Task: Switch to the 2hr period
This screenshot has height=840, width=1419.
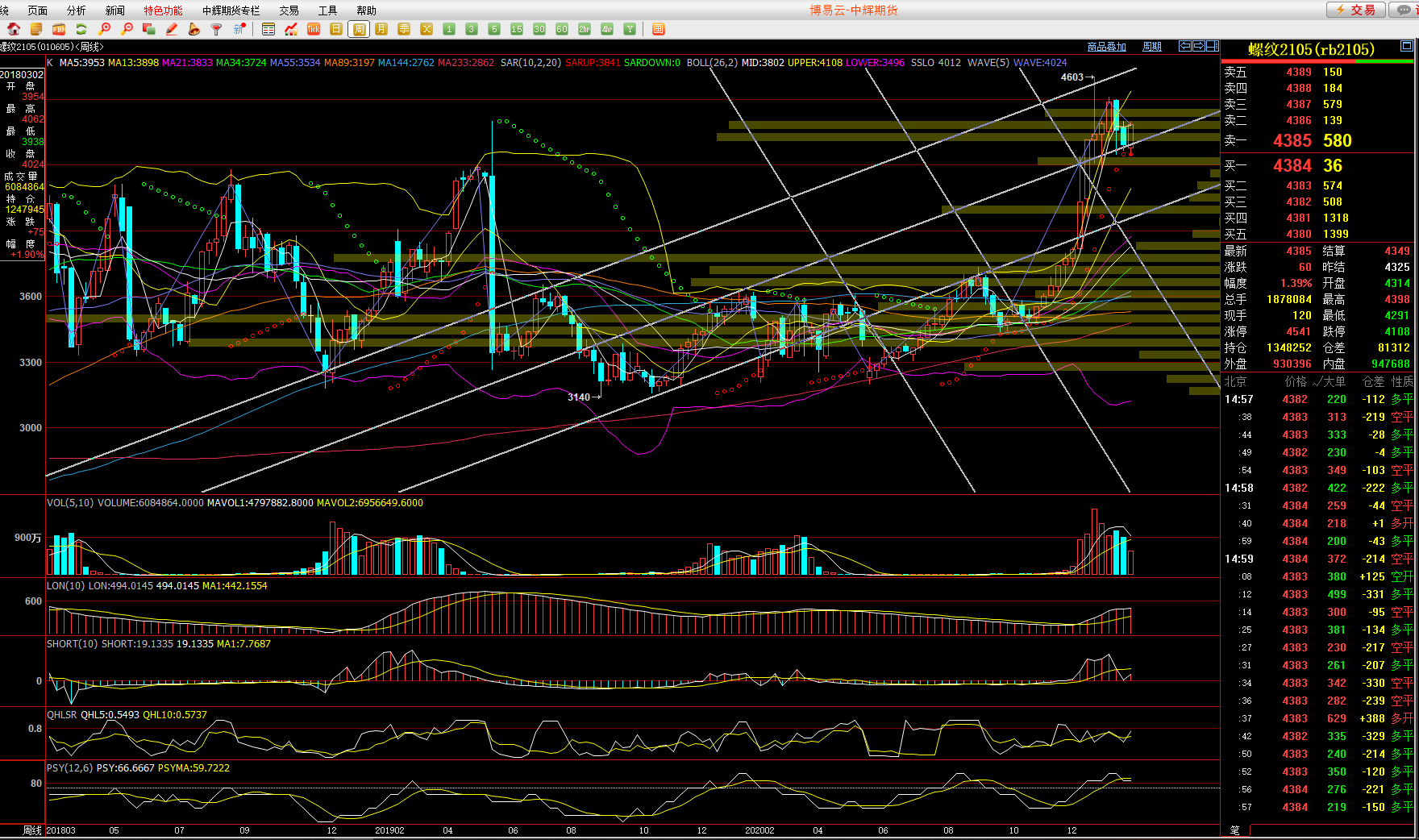Action: click(585, 29)
